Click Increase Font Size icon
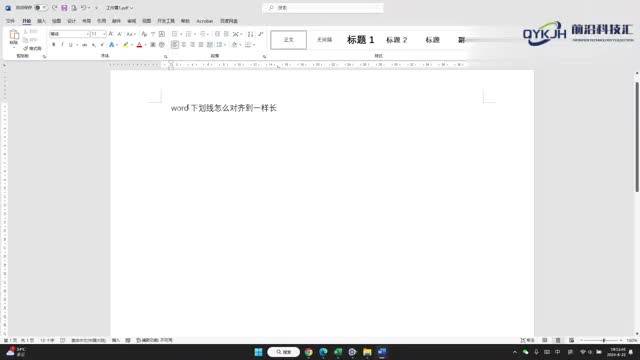The image size is (640, 360). [x=111, y=34]
